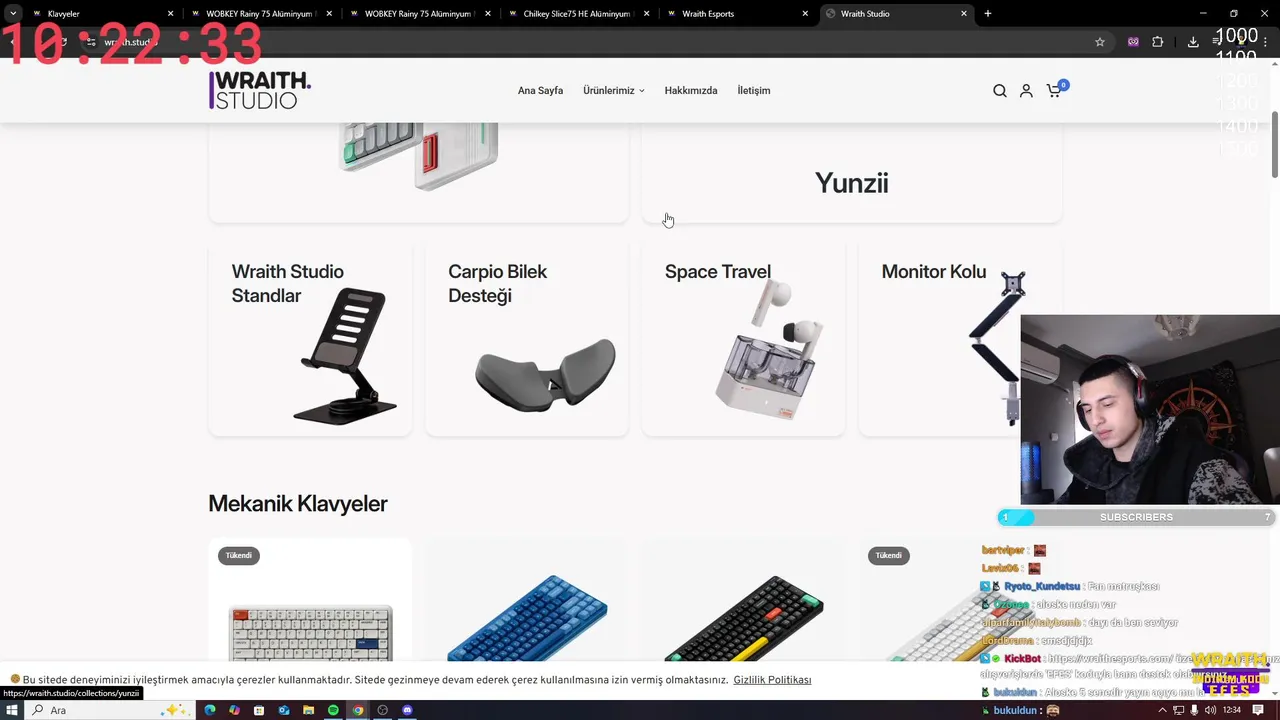Click the clock showing 12:34
Screen dimensions: 1280x720
point(1232,710)
